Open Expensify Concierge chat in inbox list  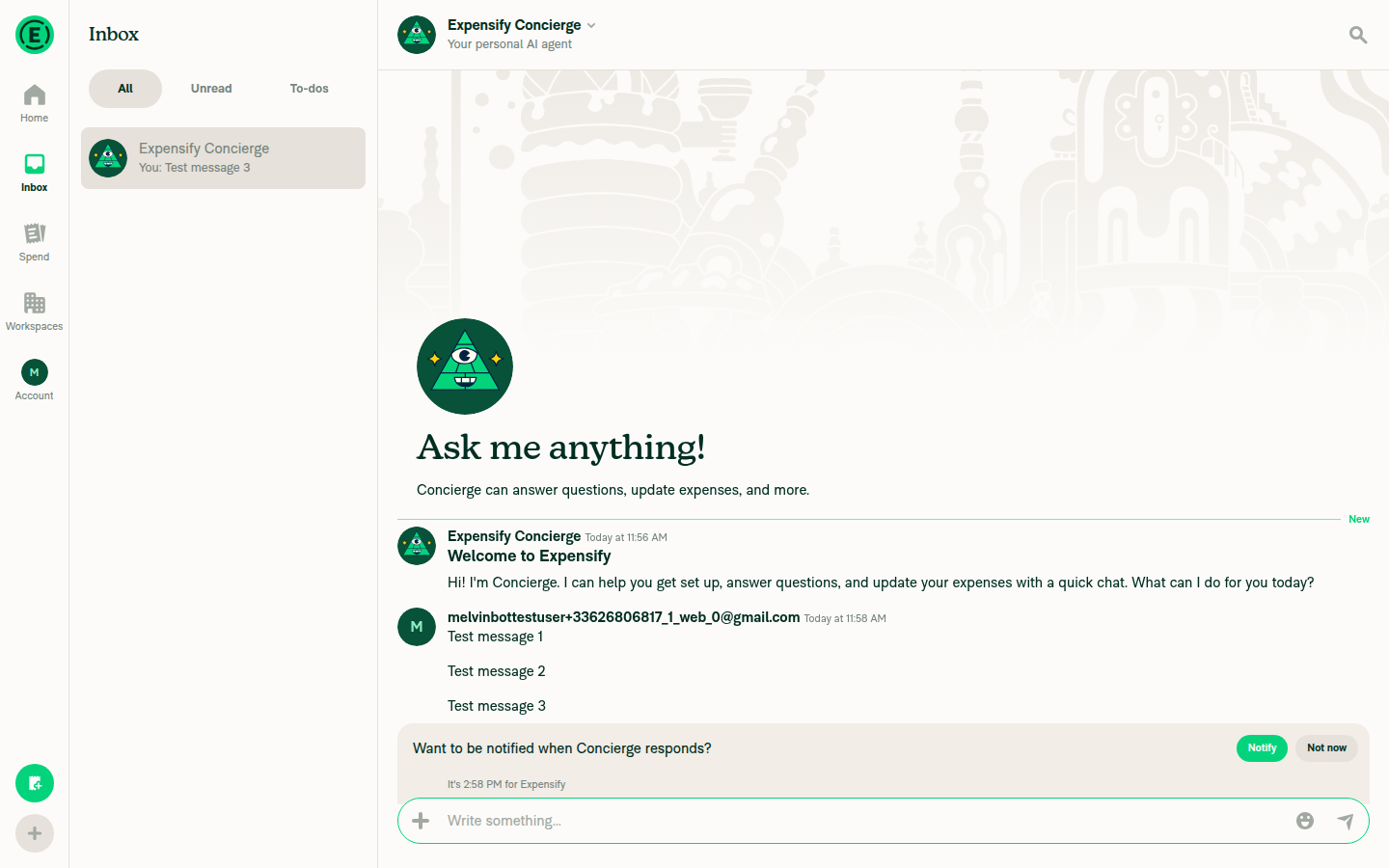coord(224,158)
